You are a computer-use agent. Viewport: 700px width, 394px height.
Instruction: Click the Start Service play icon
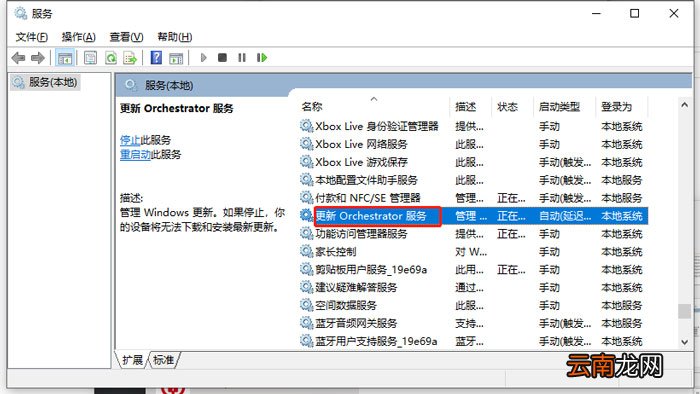click(x=204, y=58)
